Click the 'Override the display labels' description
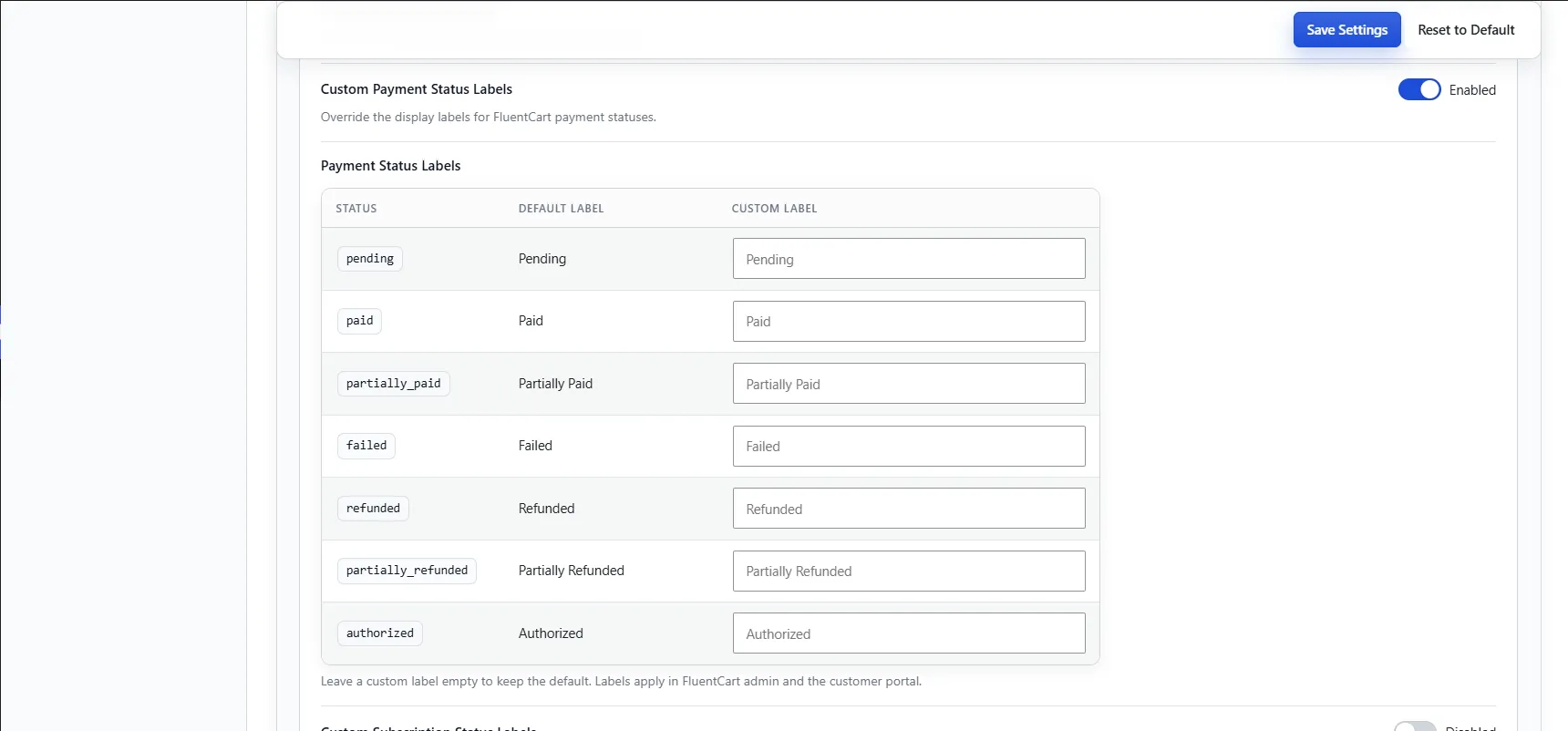This screenshot has height=731, width=1568. pyautogui.click(x=489, y=118)
